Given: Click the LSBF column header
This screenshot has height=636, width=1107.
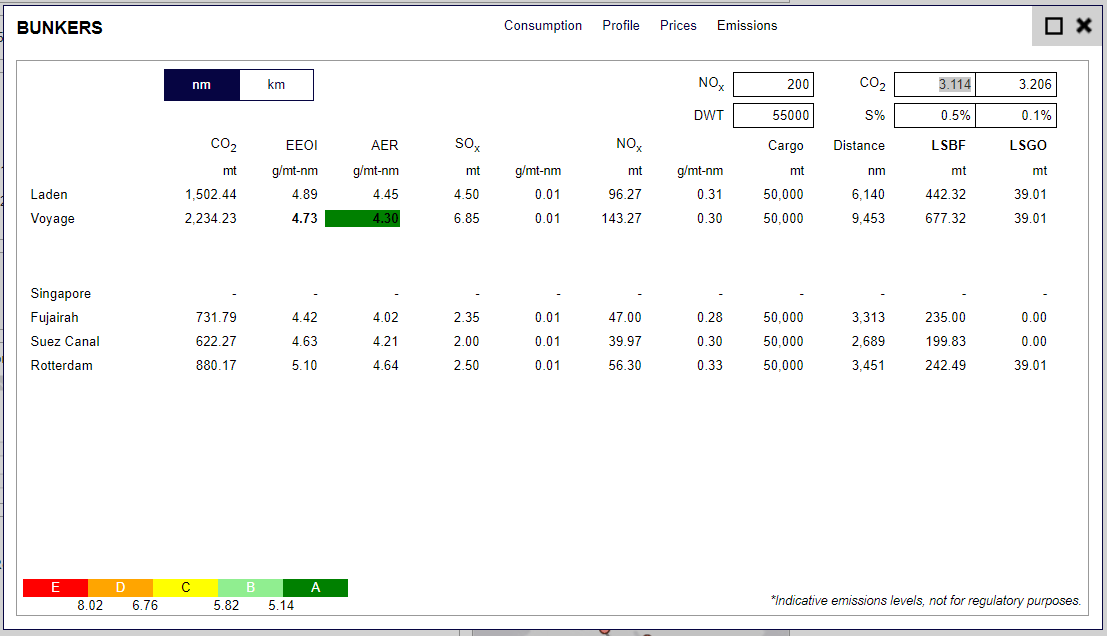Looking at the screenshot, I should (949, 146).
